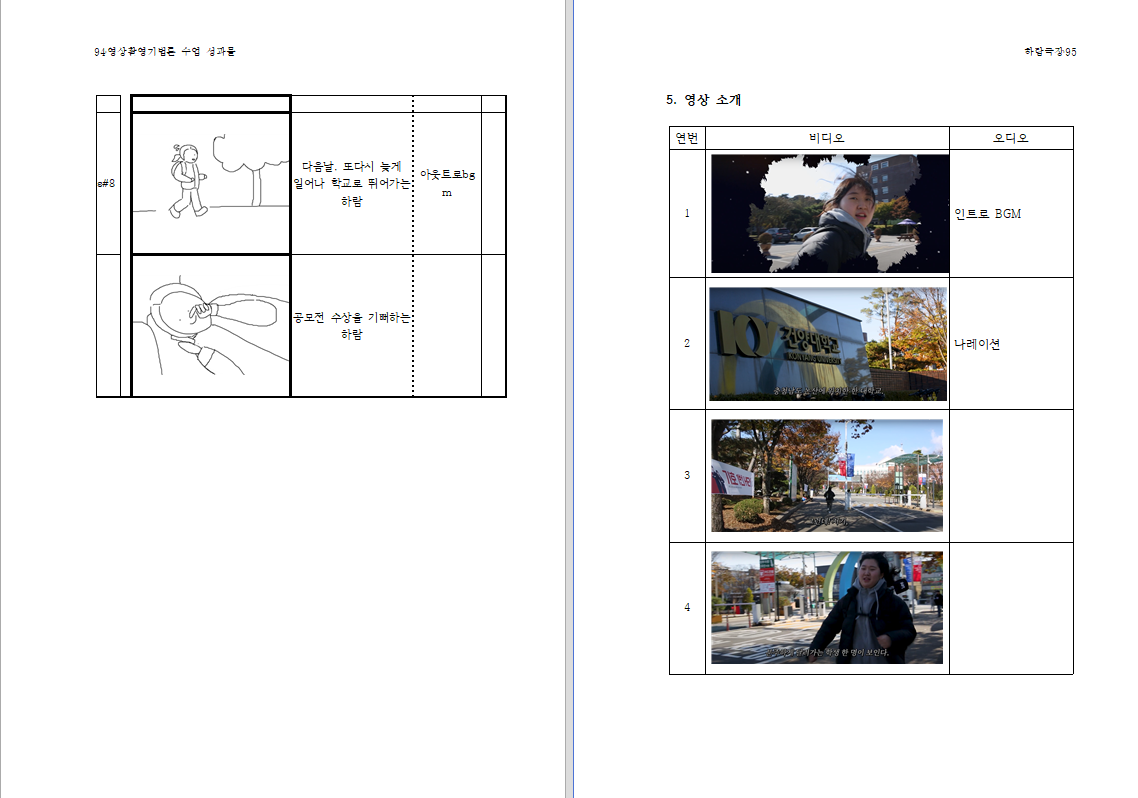Click row number 4 in the 연번 column
Screen dimensions: 1138x798
(x=687, y=608)
